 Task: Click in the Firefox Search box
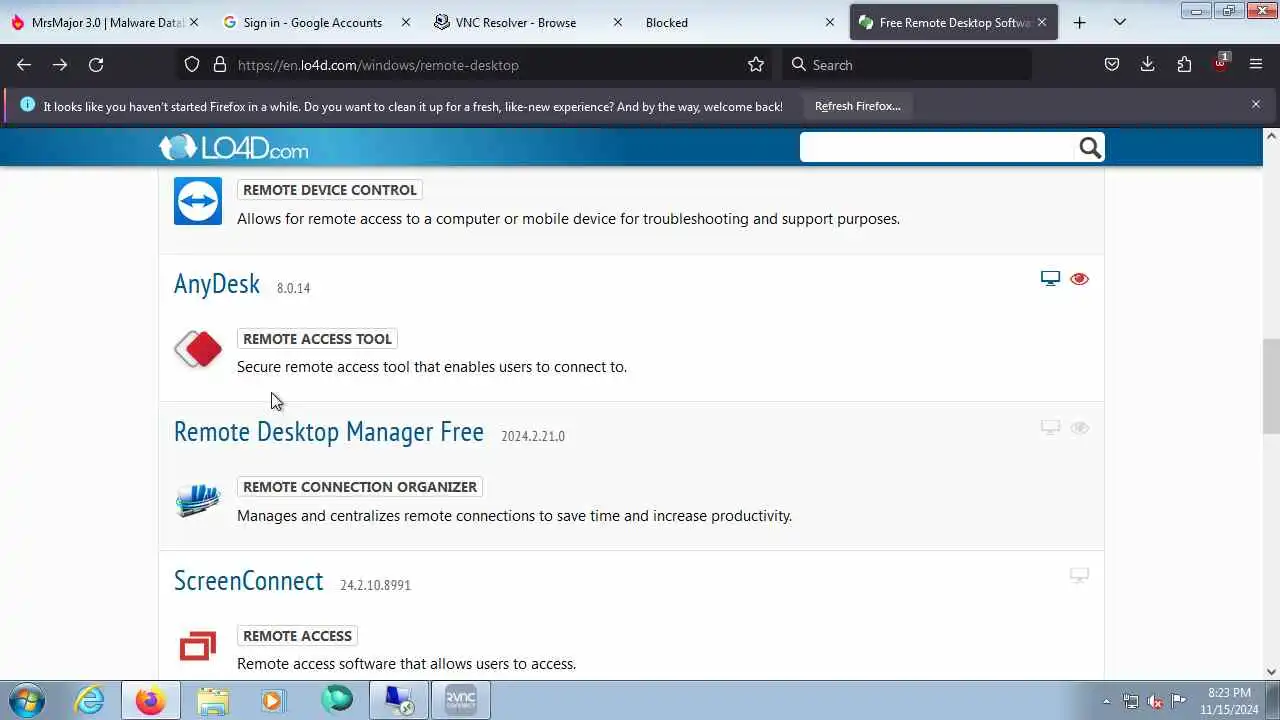tap(906, 64)
